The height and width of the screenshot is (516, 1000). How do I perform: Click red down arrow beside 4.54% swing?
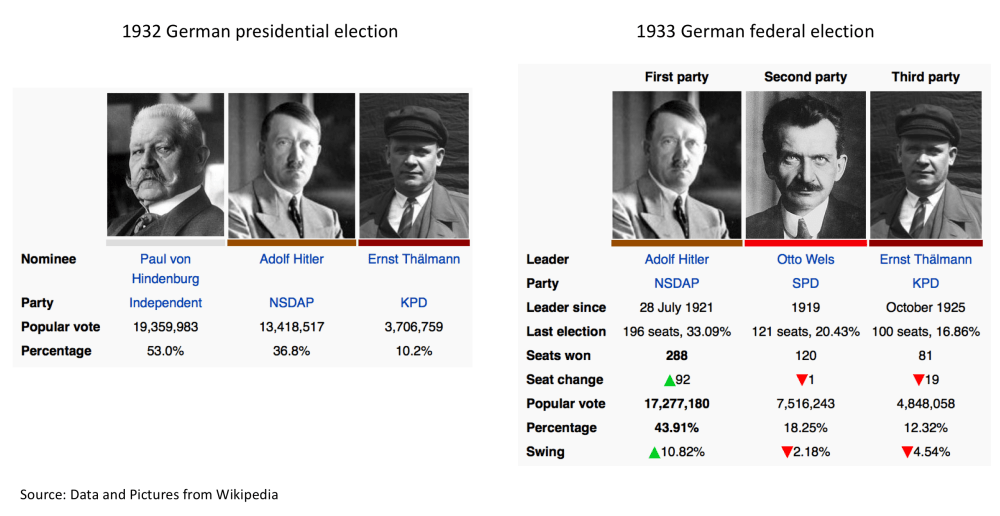pyautogui.click(x=907, y=452)
